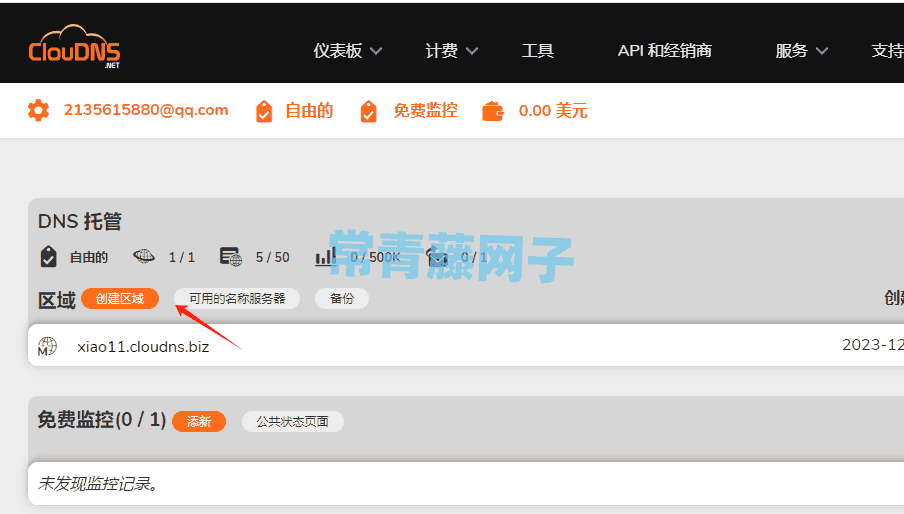Click the 2023-12 creation date of xiao11.cloudns.biz
The image size is (904, 514).
click(x=872, y=345)
